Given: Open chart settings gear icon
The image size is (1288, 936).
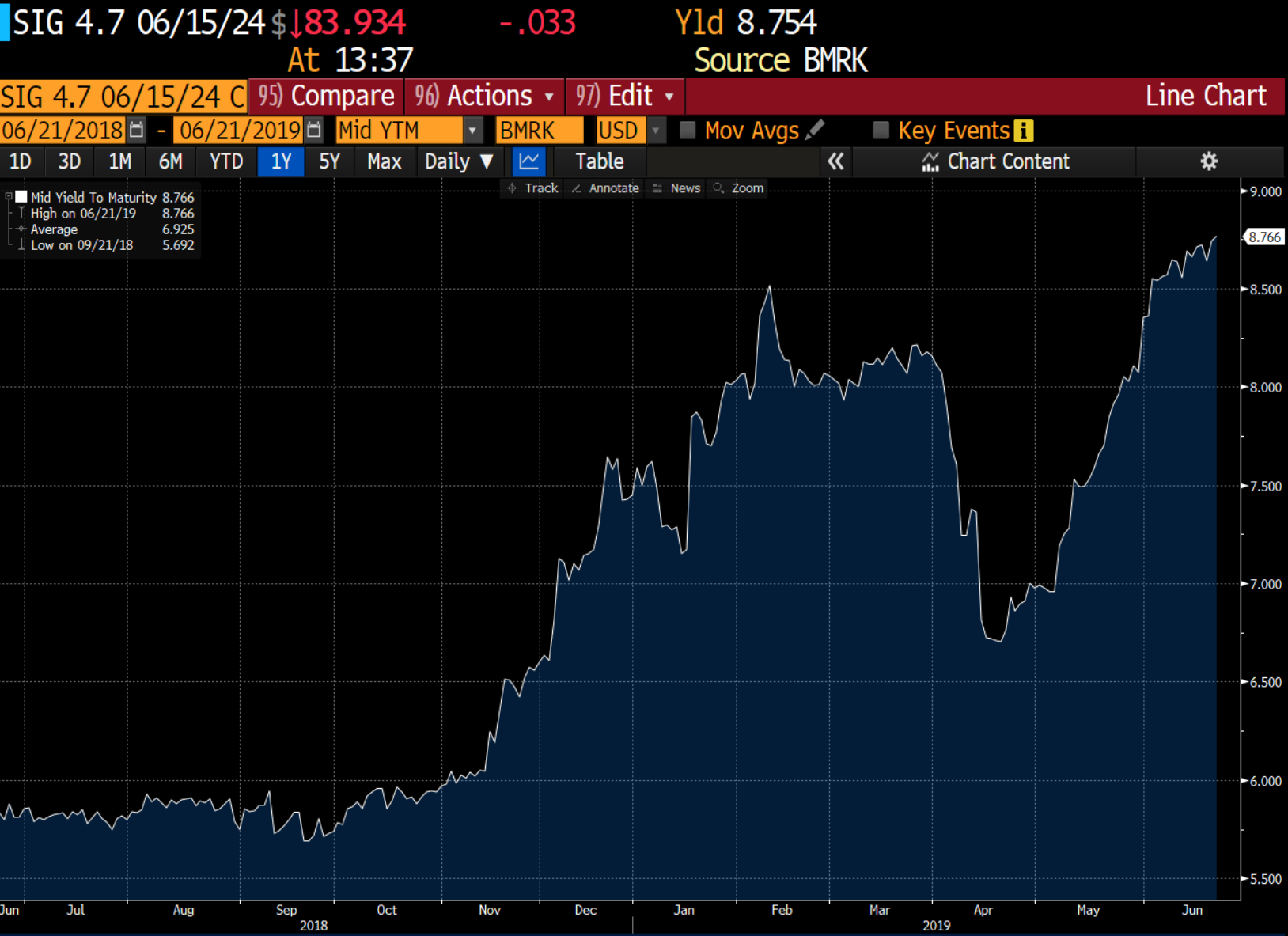Looking at the screenshot, I should pyautogui.click(x=1209, y=161).
